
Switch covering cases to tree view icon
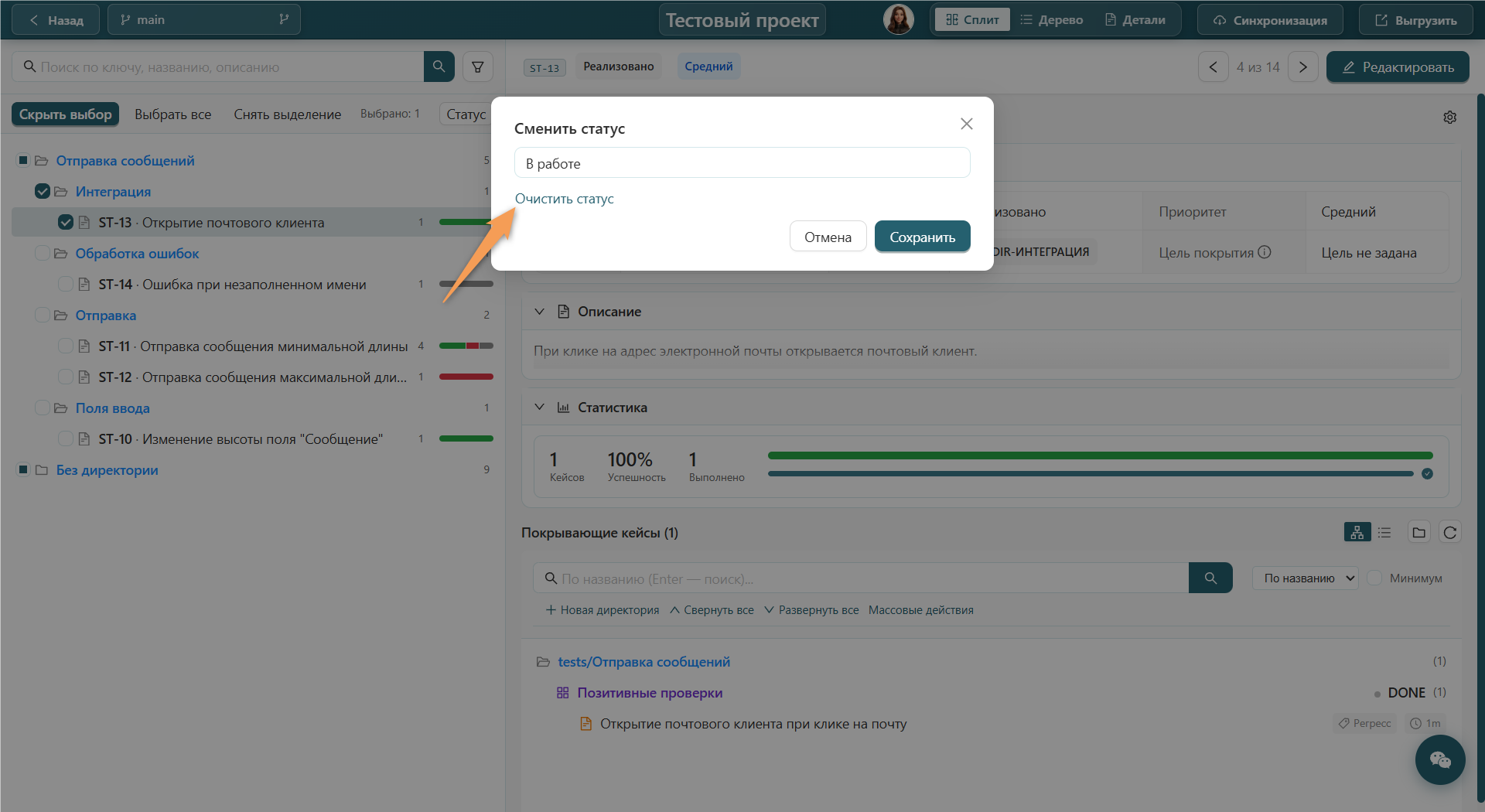coord(1357,532)
